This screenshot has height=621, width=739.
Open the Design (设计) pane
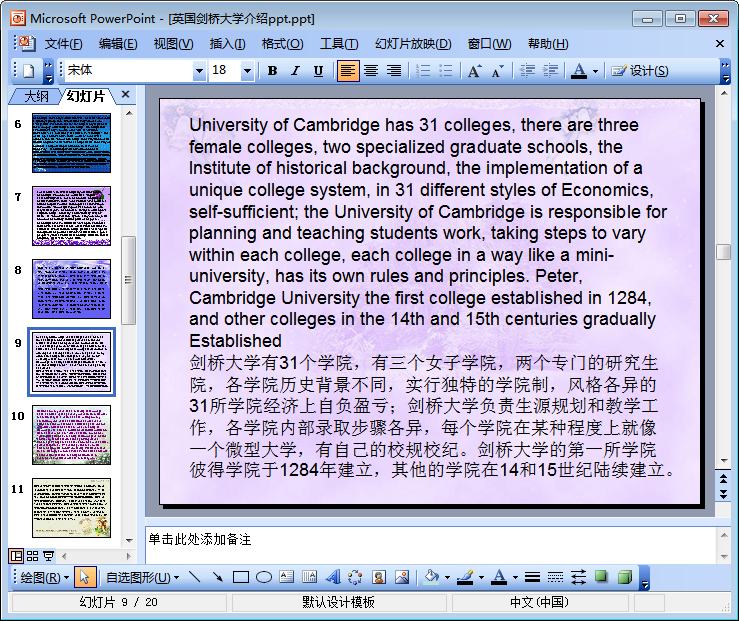(640, 71)
